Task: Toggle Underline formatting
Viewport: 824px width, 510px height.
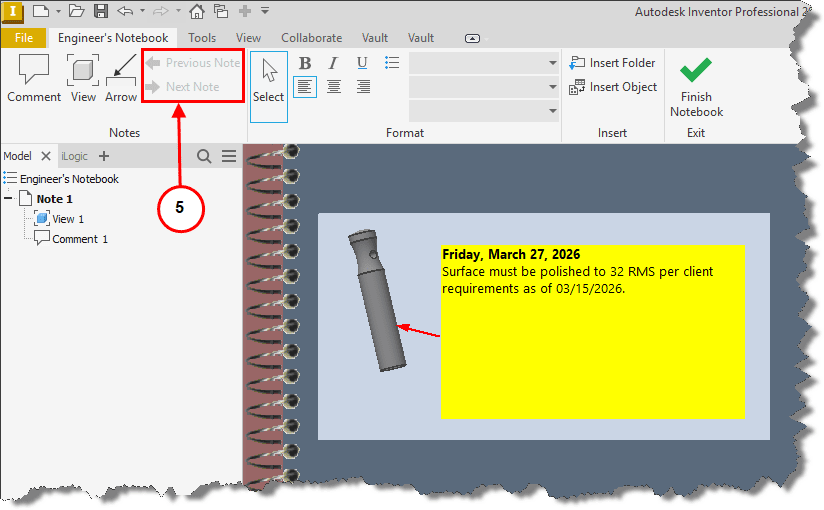Action: click(362, 63)
